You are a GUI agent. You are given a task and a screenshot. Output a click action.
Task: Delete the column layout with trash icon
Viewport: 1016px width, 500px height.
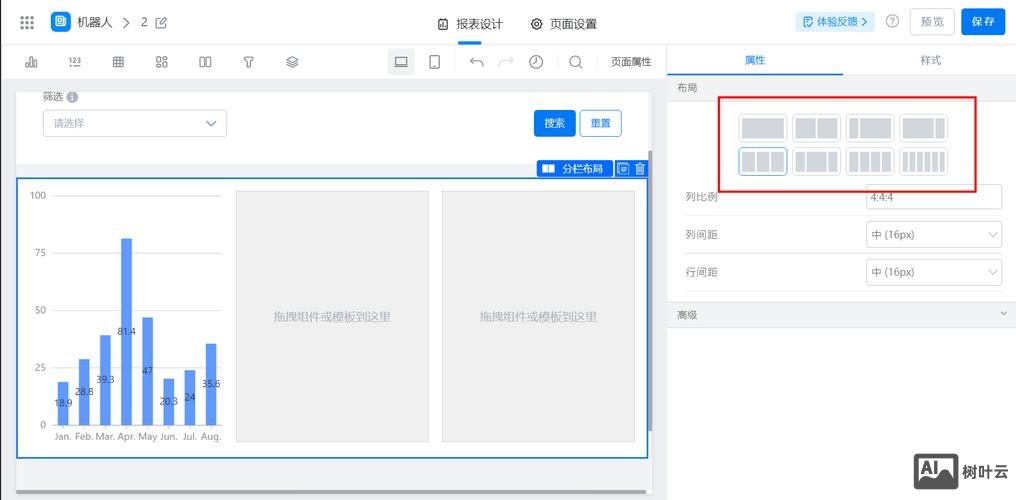[640, 168]
